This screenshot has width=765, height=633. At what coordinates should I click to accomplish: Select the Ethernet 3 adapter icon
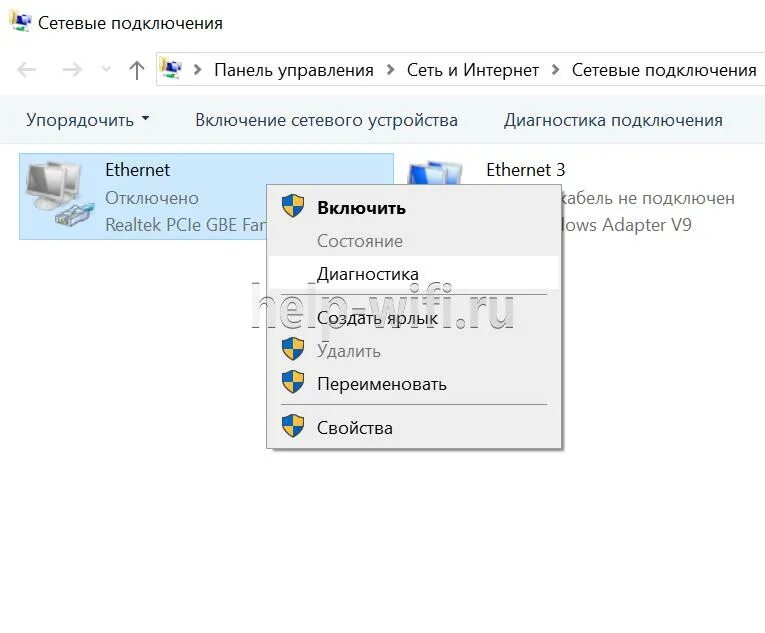click(435, 173)
